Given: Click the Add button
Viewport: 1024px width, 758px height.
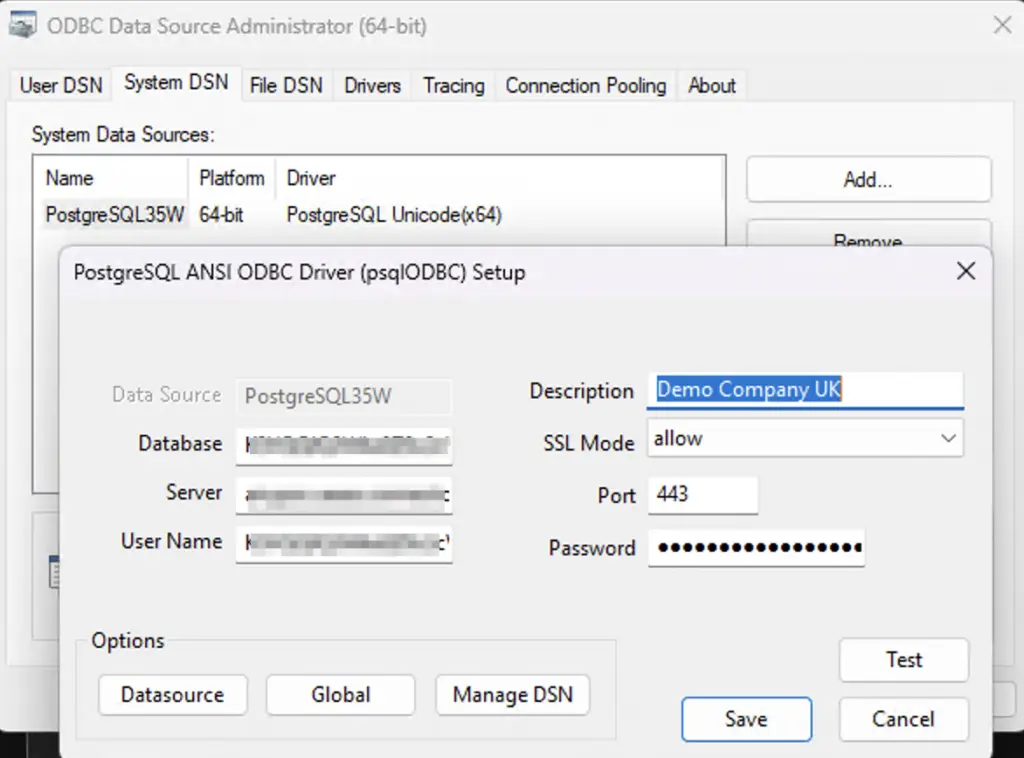Looking at the screenshot, I should 867,179.
